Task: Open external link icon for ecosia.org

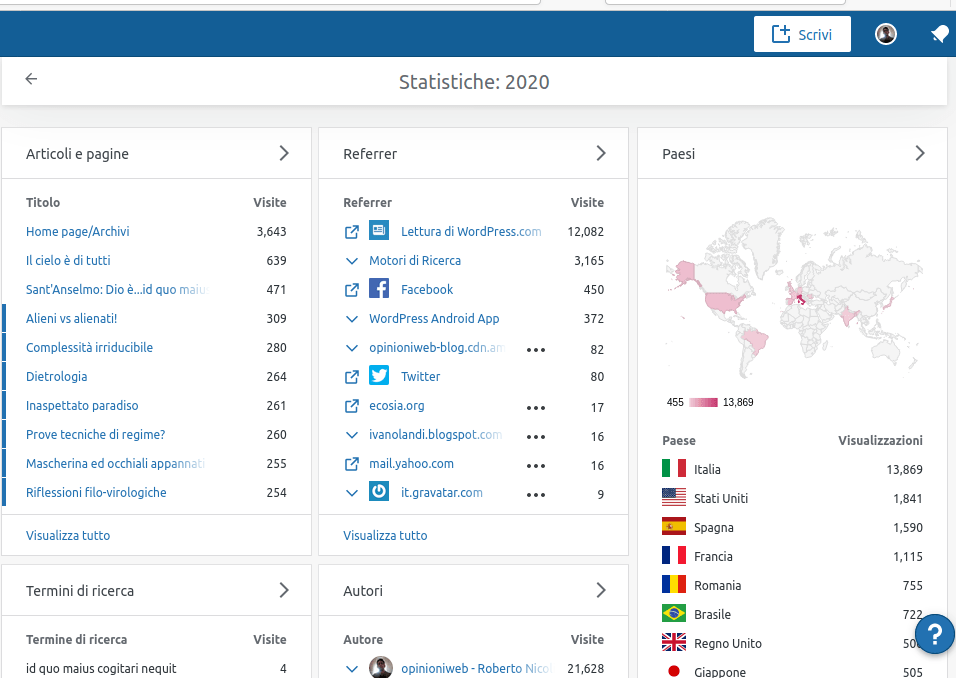Action: coord(351,406)
